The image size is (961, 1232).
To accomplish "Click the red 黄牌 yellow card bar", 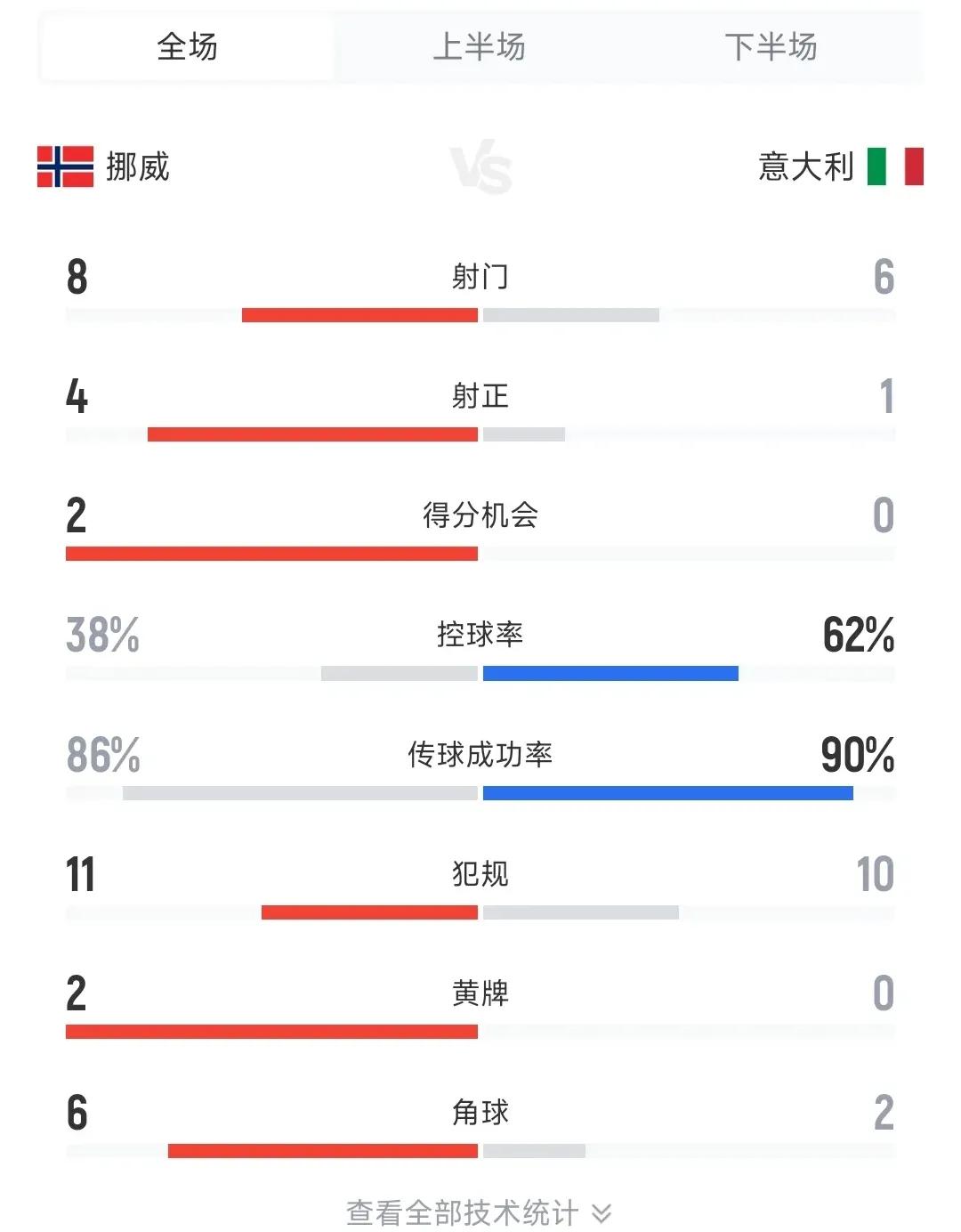I will click(271, 1032).
